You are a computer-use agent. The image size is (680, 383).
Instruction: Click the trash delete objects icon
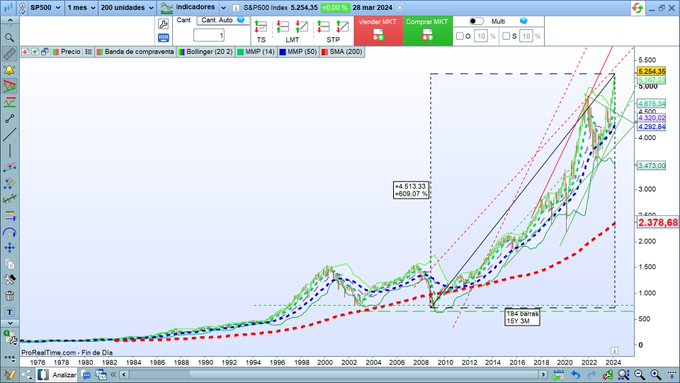click(9, 296)
